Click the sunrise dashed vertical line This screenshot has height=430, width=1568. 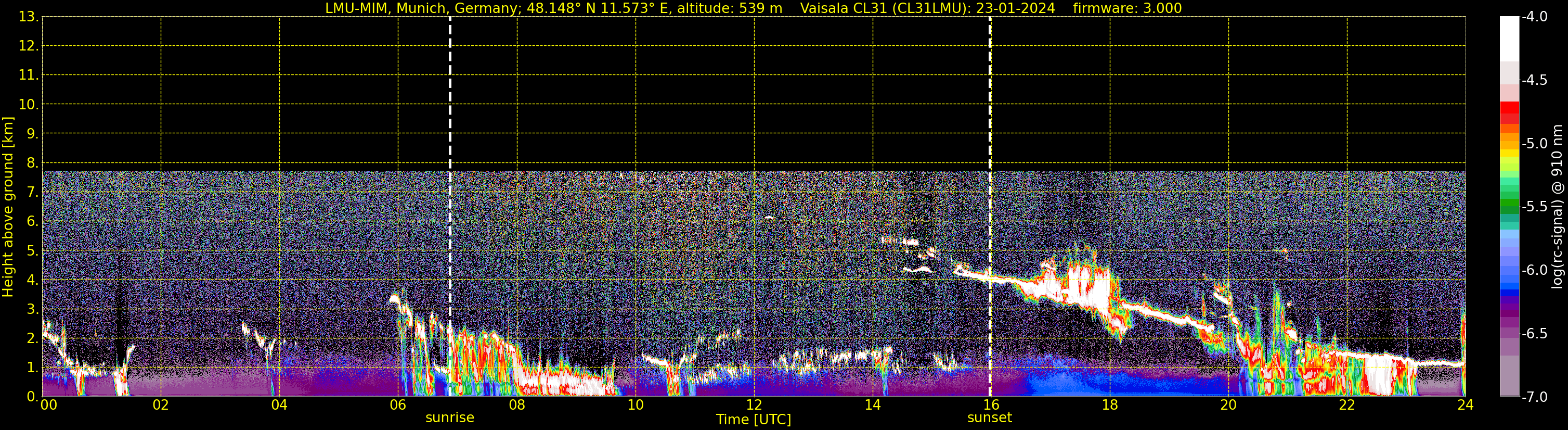450,207
